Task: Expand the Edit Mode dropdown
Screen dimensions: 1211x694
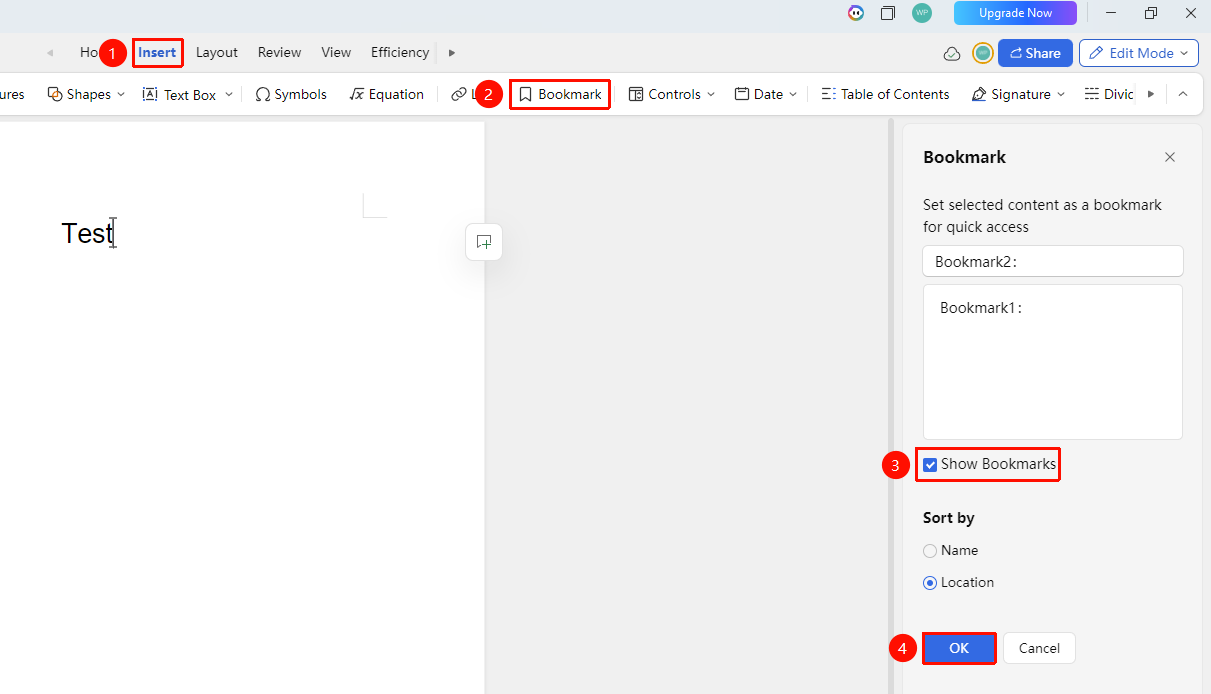Action: [x=1139, y=53]
